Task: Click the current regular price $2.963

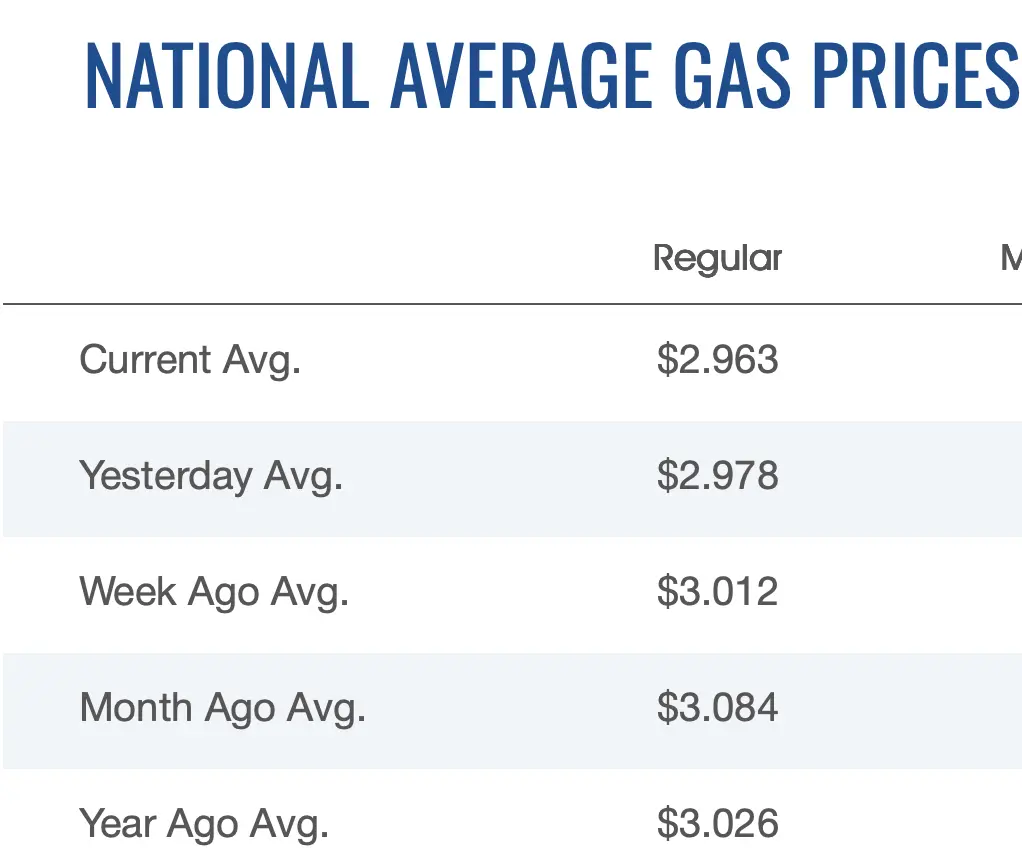Action: 717,360
